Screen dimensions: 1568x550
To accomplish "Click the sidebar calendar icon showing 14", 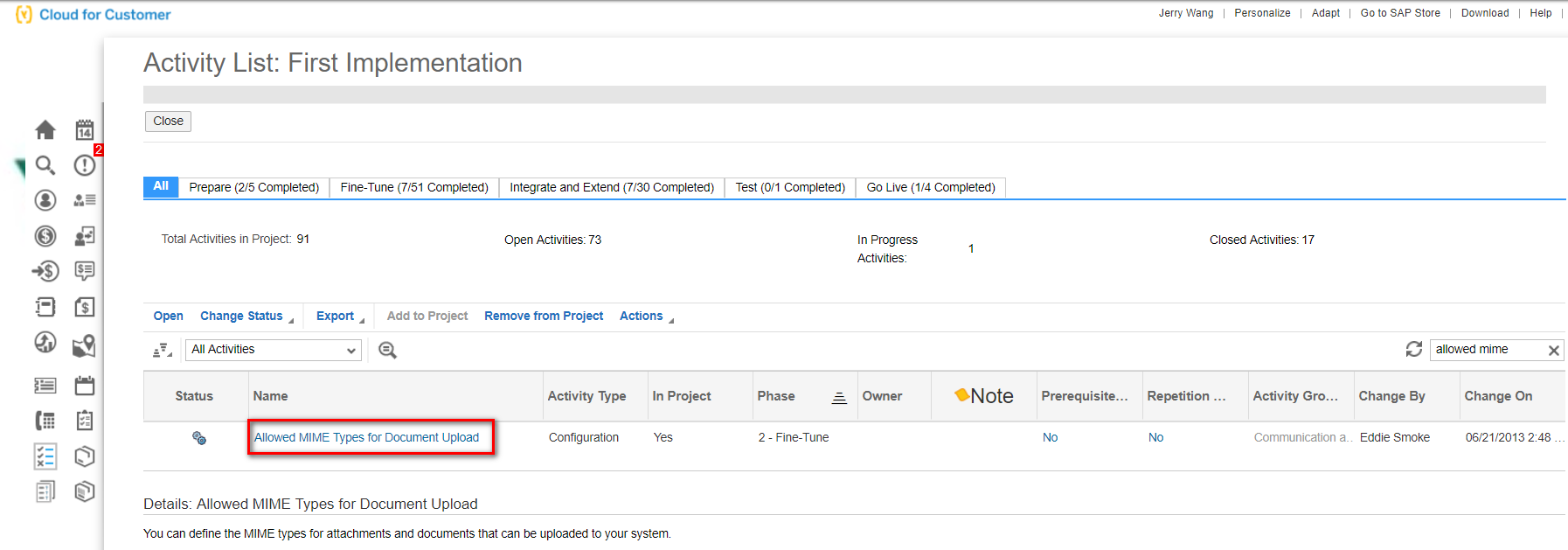I will [84, 130].
